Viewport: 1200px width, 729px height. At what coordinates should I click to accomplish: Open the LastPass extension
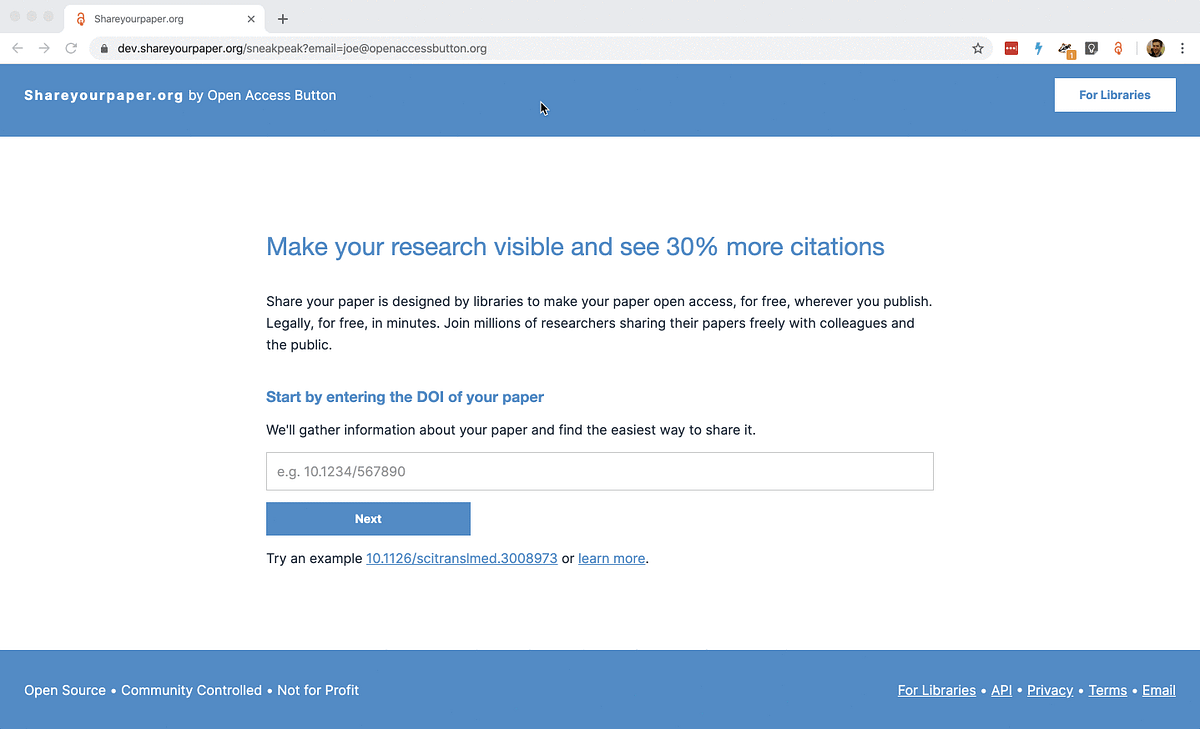1011,48
